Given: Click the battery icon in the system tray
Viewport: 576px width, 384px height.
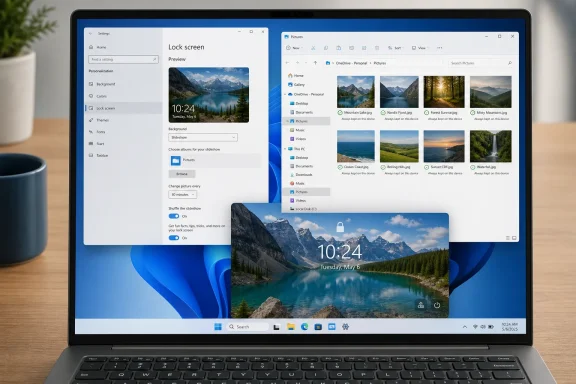Looking at the screenshot, I should 491,327.
